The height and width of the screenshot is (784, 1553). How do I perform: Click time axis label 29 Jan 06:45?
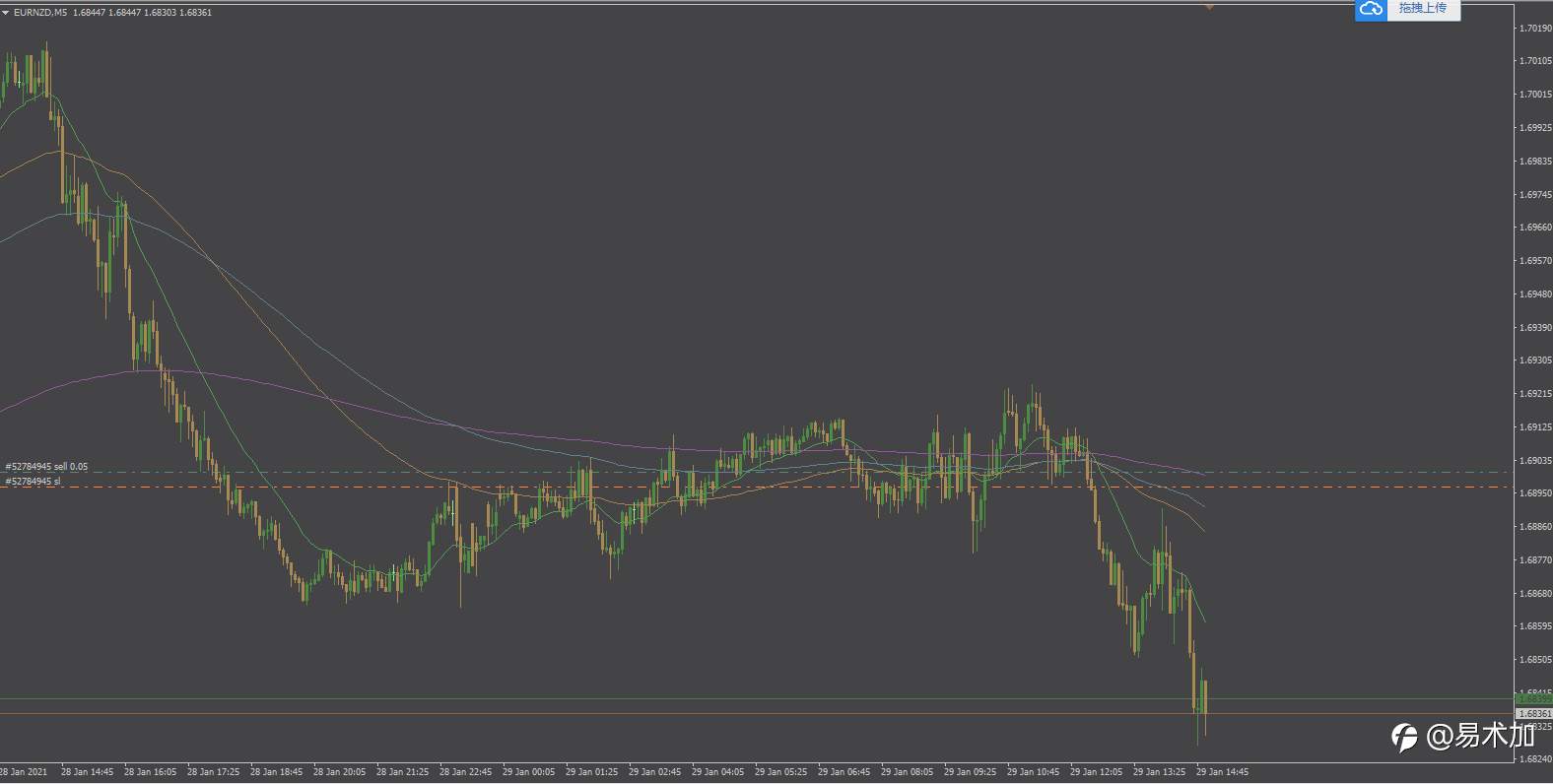click(844, 772)
